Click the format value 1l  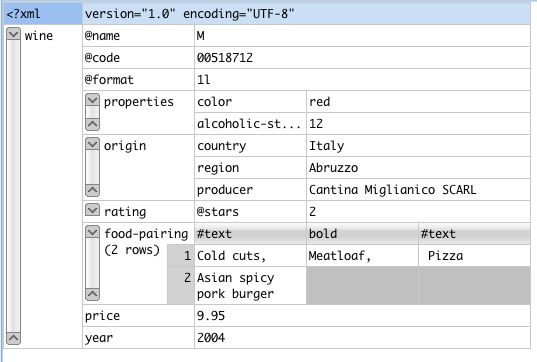click(x=362, y=79)
